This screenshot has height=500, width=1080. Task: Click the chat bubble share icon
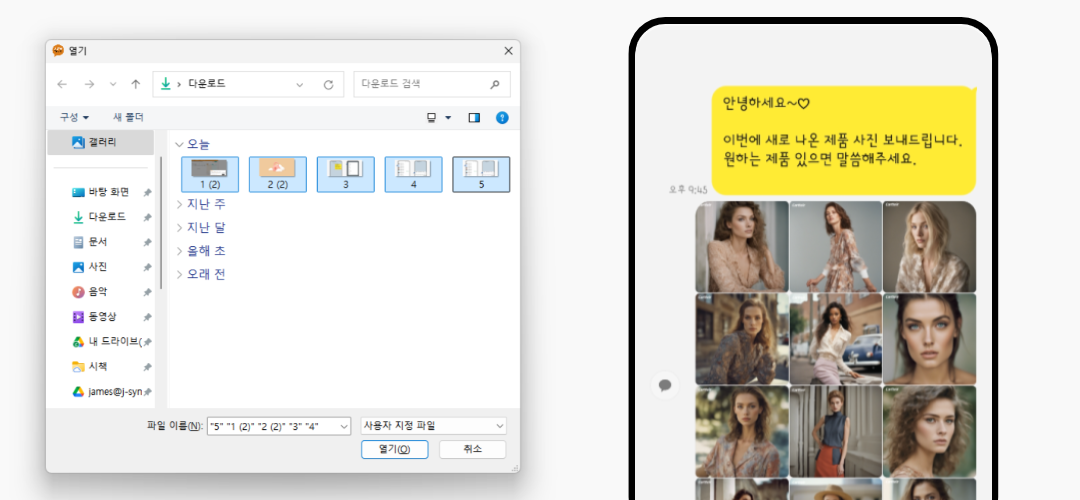(x=664, y=384)
